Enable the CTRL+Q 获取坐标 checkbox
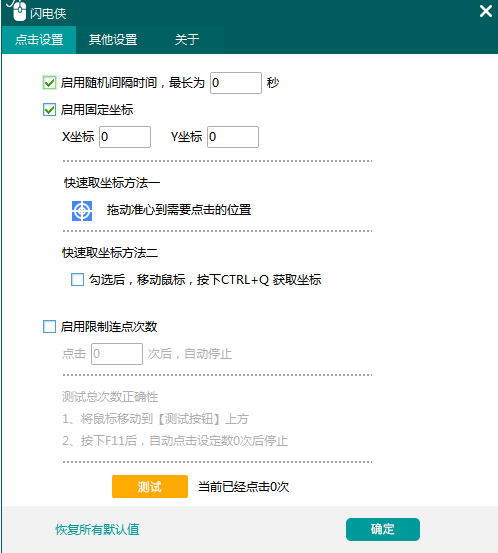The image size is (498, 553). point(78,280)
